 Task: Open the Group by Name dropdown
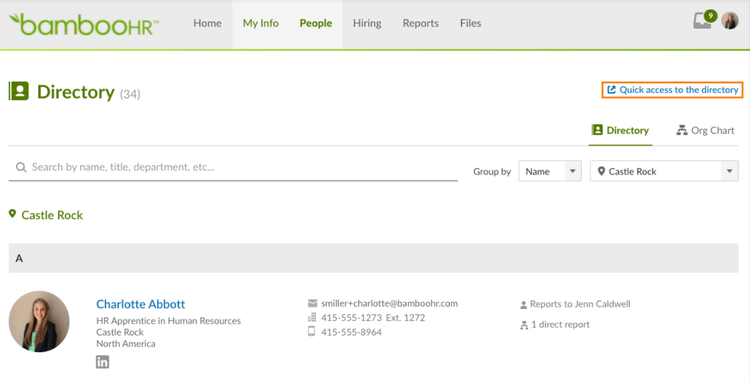[x=550, y=171]
